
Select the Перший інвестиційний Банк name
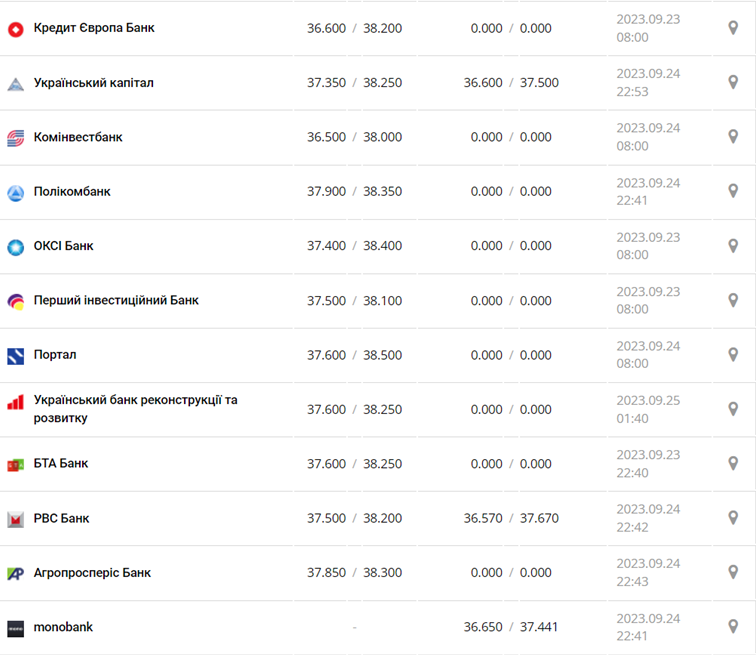(x=116, y=300)
